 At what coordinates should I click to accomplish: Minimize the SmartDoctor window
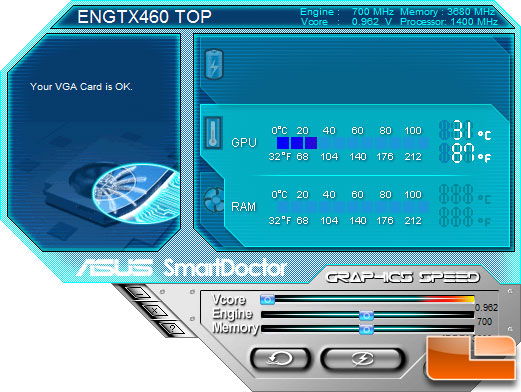pos(139,294)
